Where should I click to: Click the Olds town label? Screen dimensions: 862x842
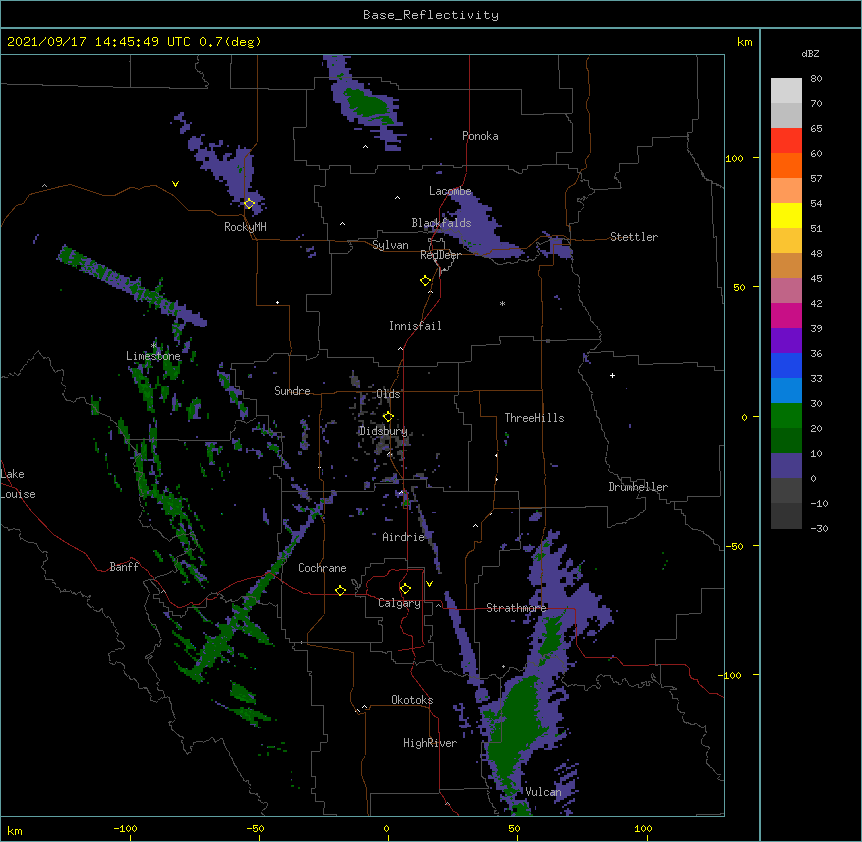388,394
